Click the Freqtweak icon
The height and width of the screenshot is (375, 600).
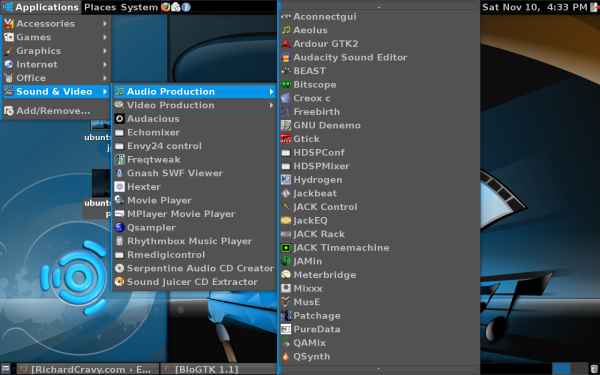(119, 160)
